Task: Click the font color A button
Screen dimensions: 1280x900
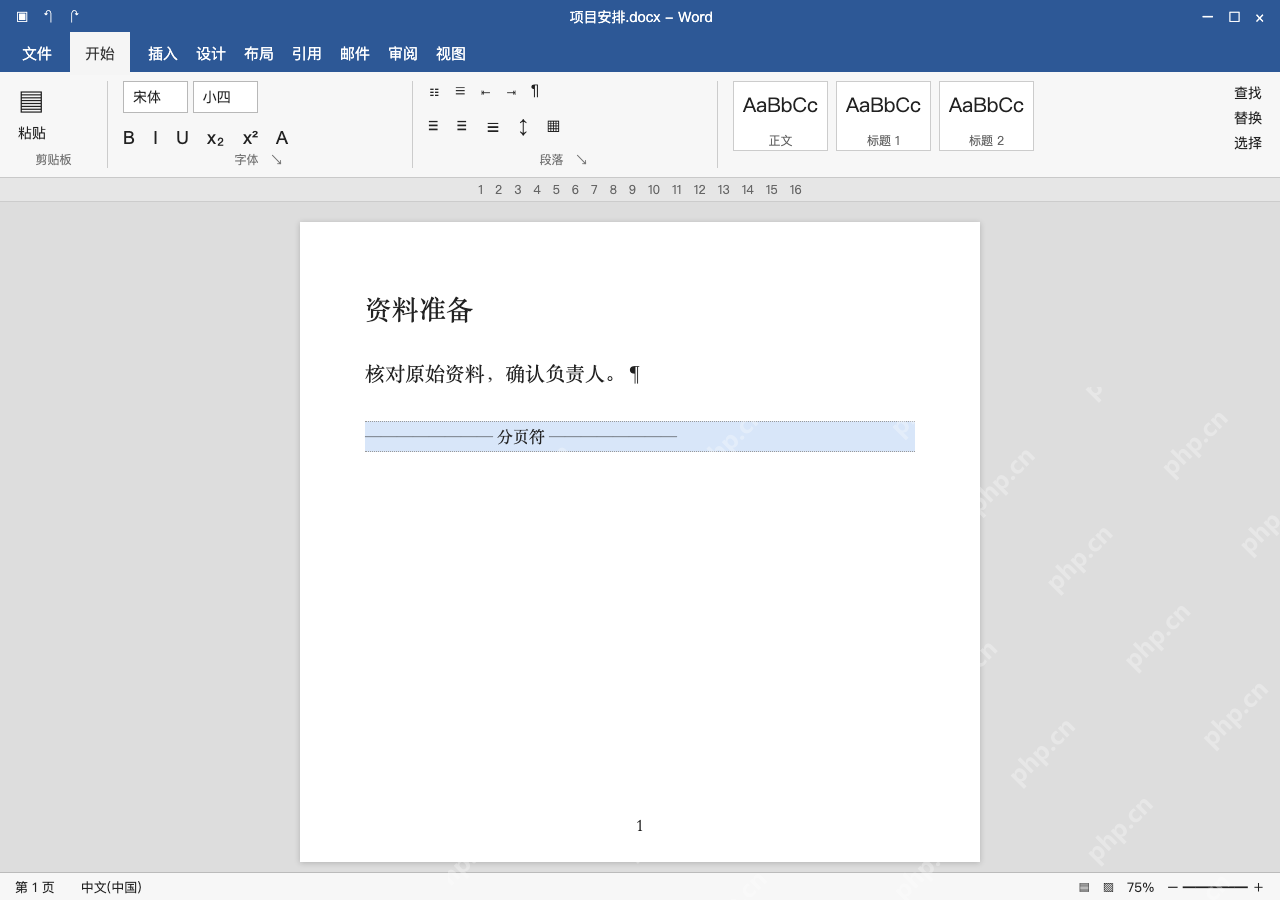Action: pos(282,138)
